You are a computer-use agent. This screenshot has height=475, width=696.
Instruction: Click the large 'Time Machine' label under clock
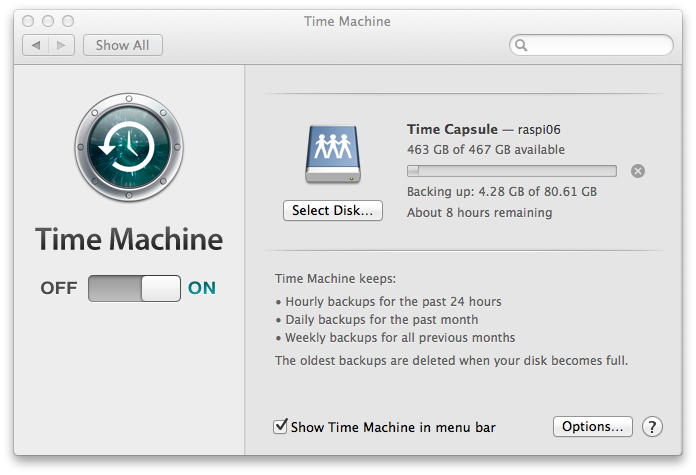(x=129, y=239)
